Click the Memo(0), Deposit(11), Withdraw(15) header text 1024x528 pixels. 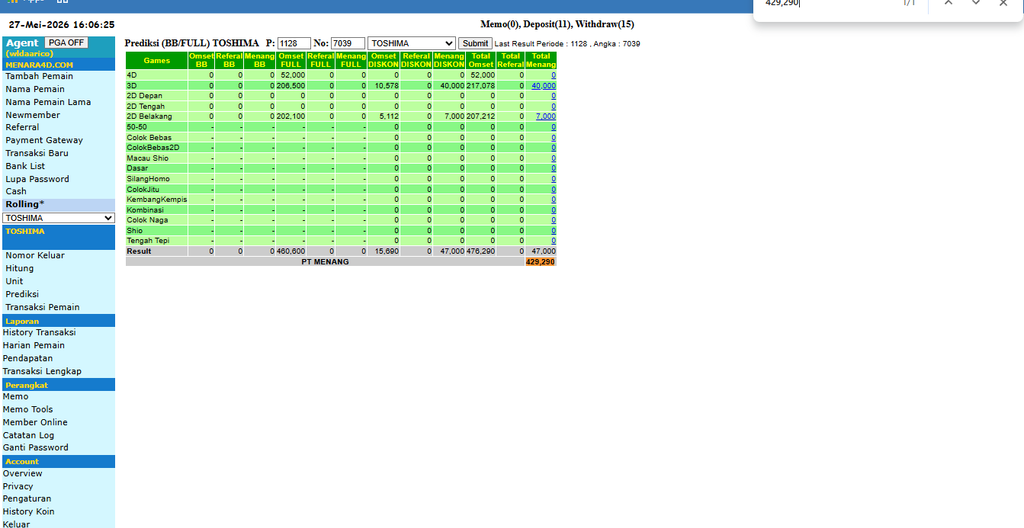(x=557, y=24)
